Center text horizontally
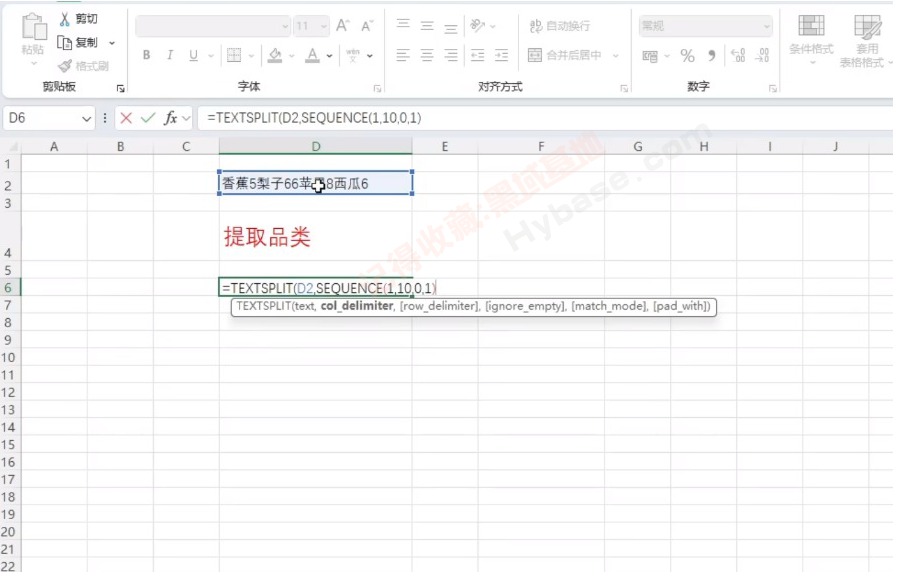 point(427,55)
